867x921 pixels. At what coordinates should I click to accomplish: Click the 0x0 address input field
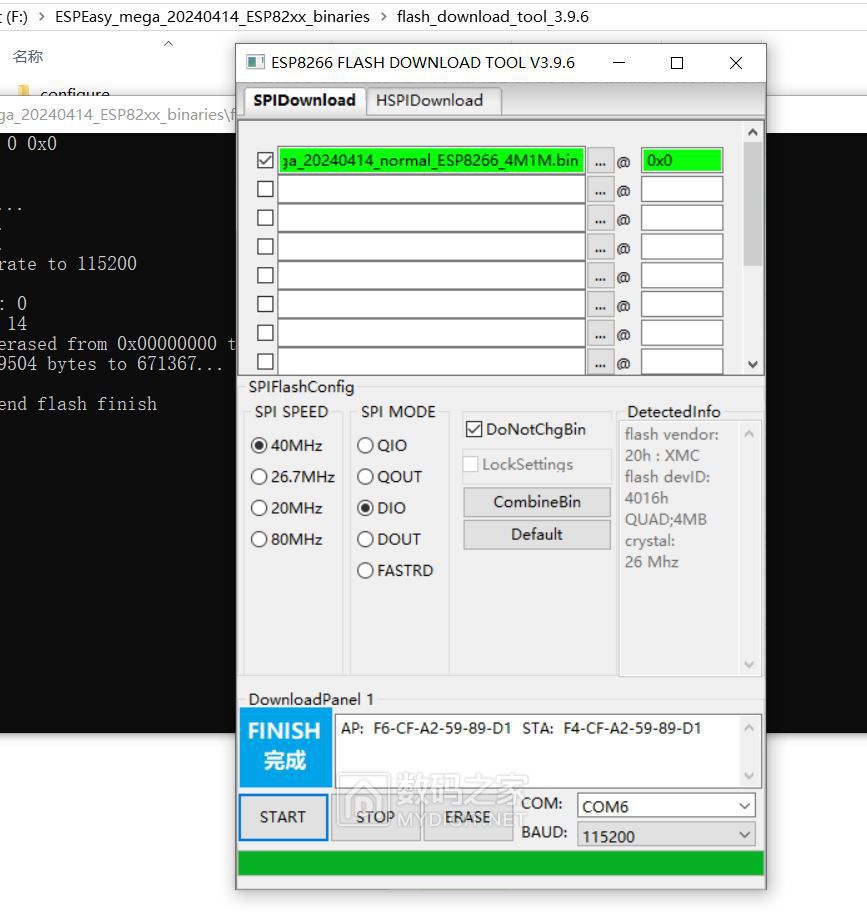pos(681,160)
